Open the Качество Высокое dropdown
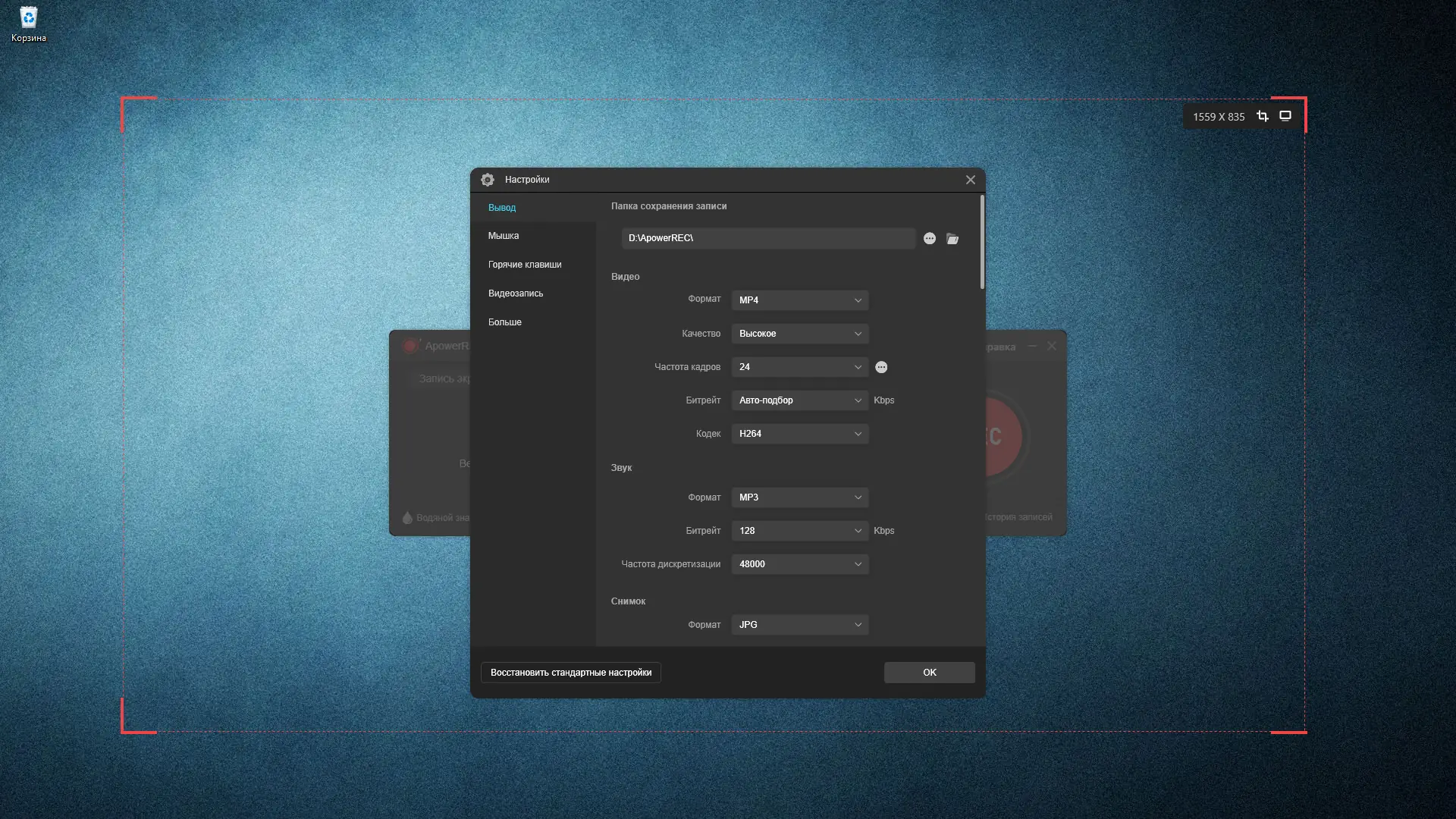Screen dimensions: 1456x819 coord(800,334)
